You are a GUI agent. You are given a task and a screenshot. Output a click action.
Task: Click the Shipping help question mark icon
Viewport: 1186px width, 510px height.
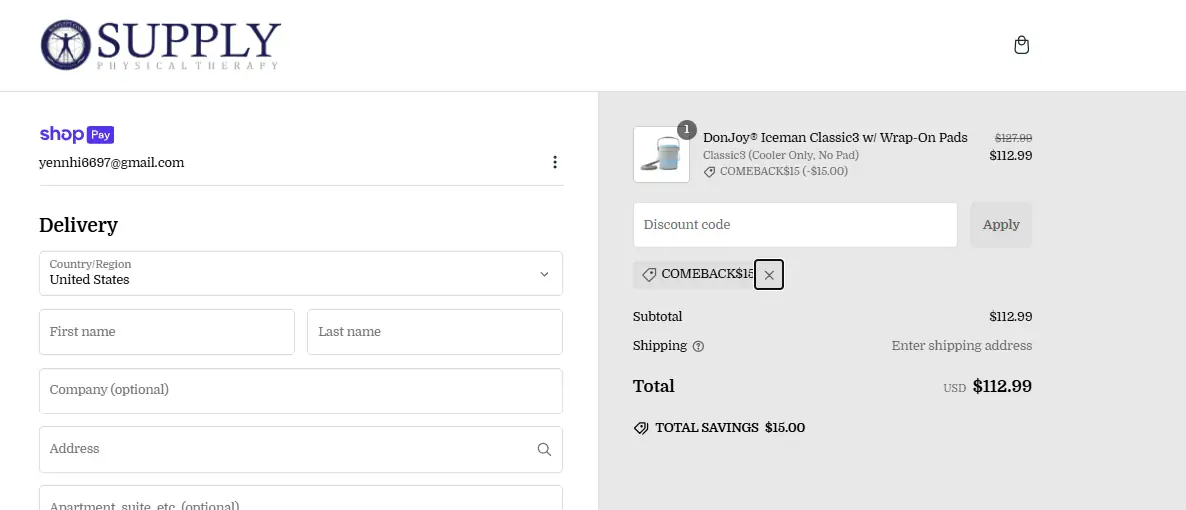point(698,346)
